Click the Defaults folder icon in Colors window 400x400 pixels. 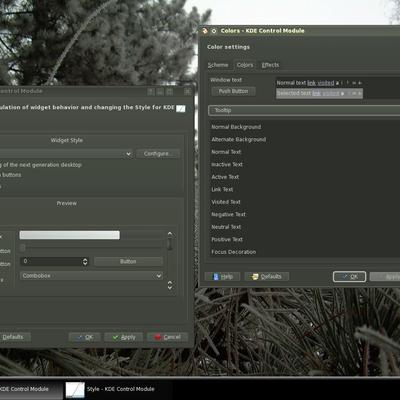[255, 277]
